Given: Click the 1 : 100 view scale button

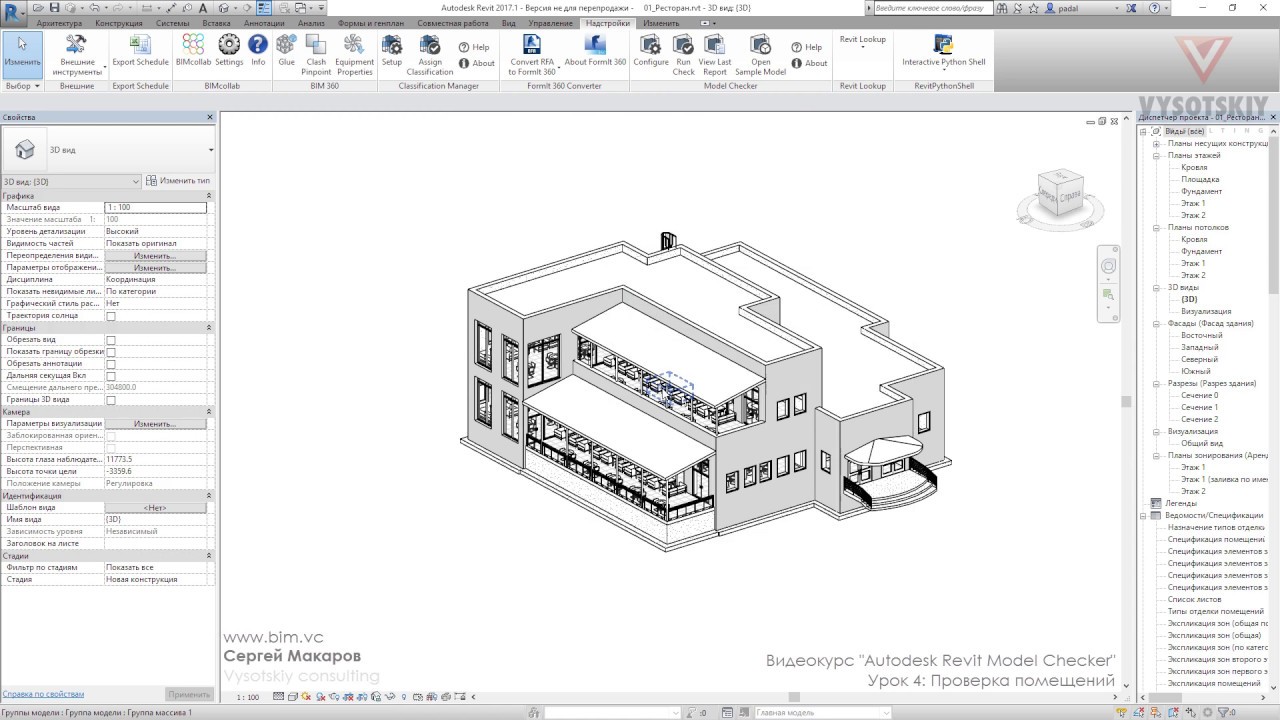Looking at the screenshot, I should pos(248,697).
